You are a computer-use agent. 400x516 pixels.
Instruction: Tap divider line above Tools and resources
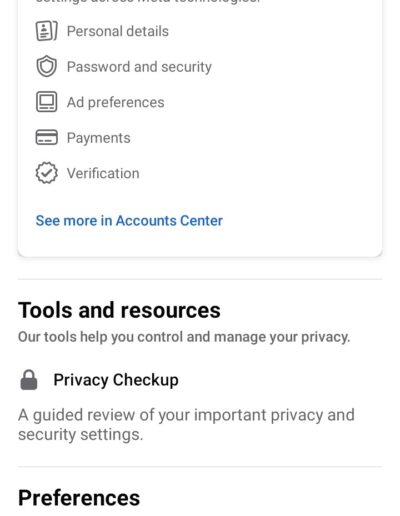200,279
